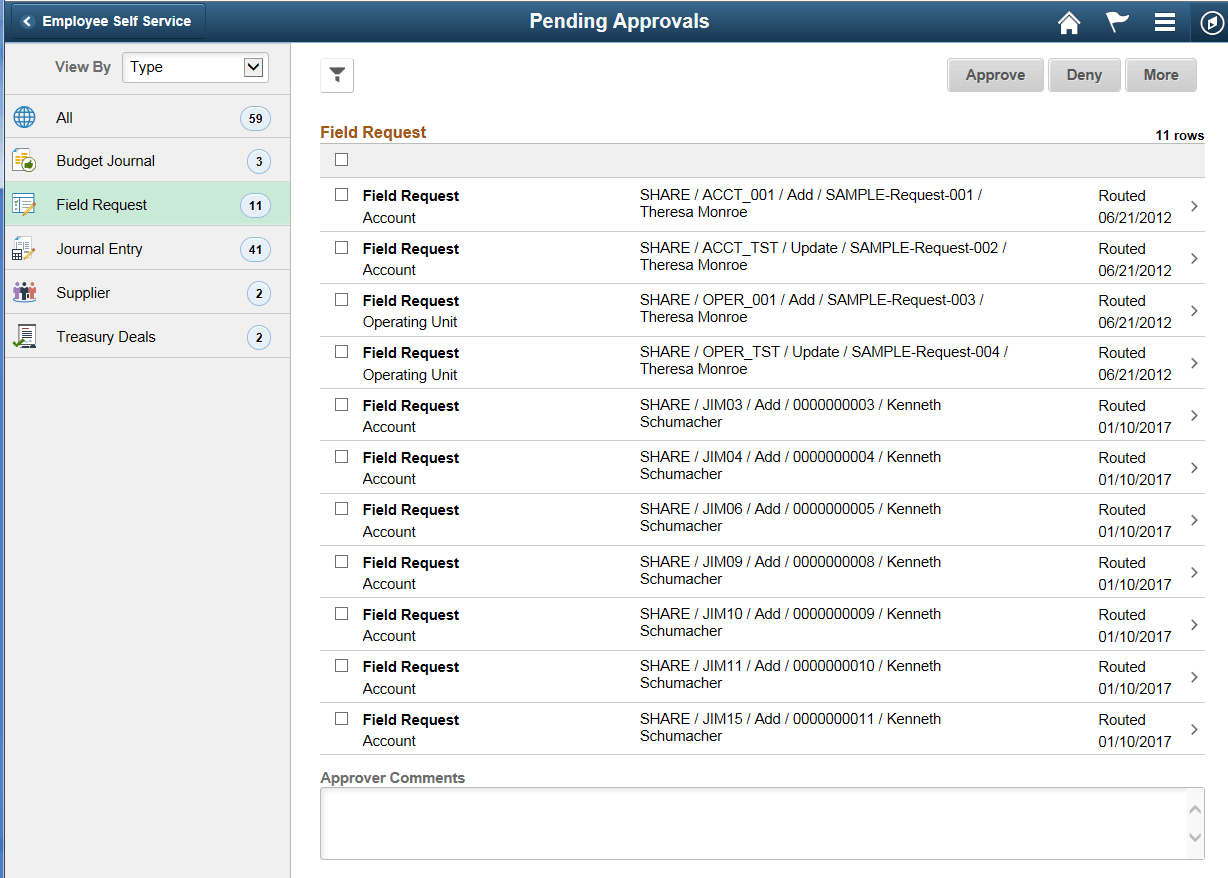This screenshot has width=1228, height=878.
Task: Check the select-all checkbox above the list
Action: 341,159
